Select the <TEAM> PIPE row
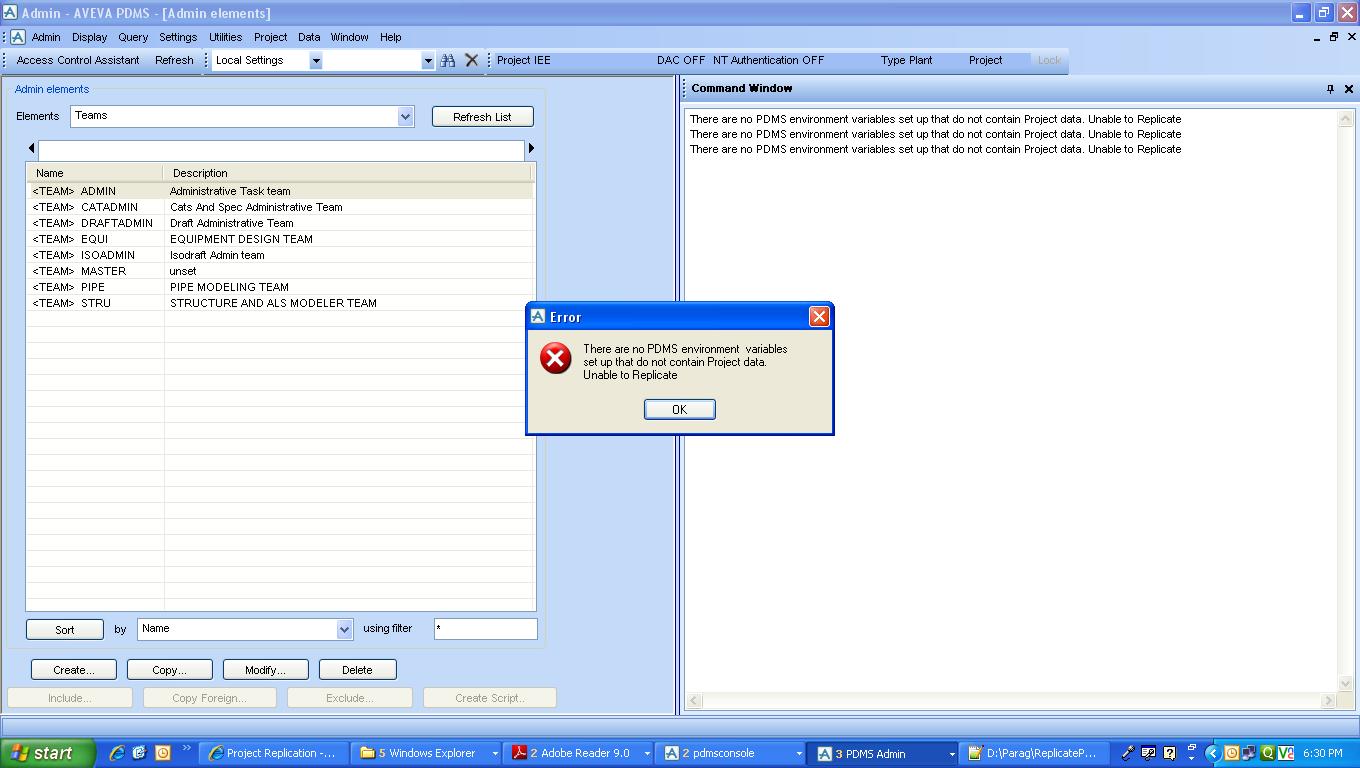1360x768 pixels. [280, 287]
